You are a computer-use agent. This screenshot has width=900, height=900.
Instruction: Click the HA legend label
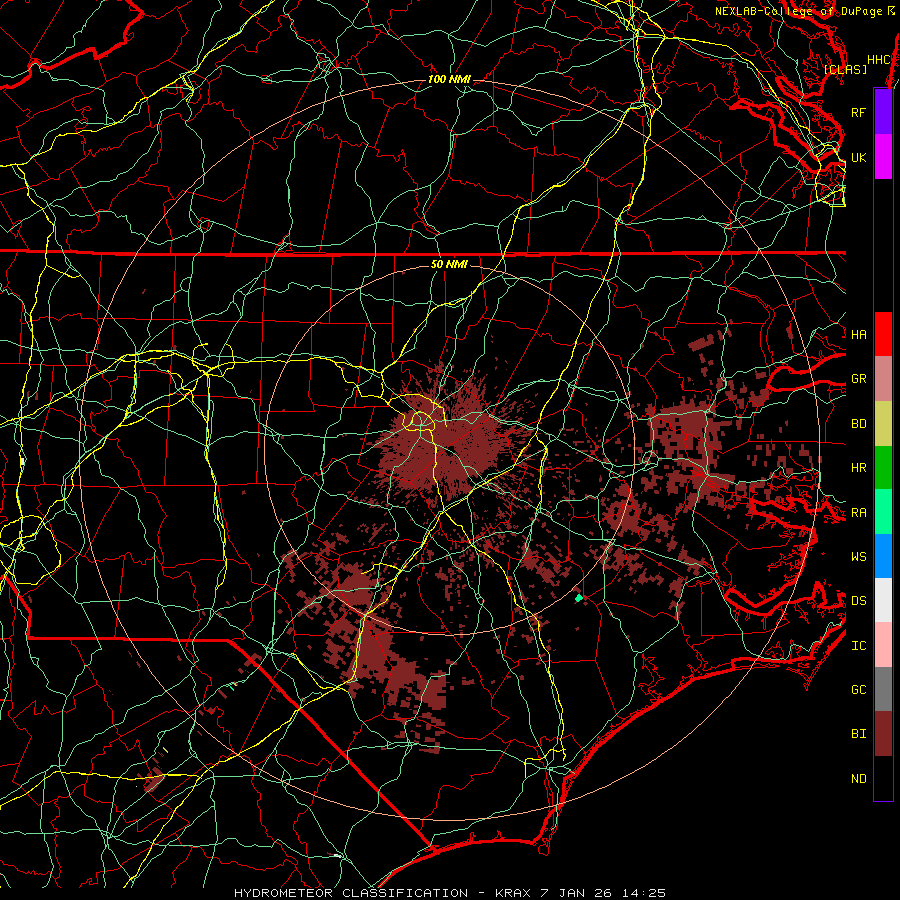pos(858,334)
